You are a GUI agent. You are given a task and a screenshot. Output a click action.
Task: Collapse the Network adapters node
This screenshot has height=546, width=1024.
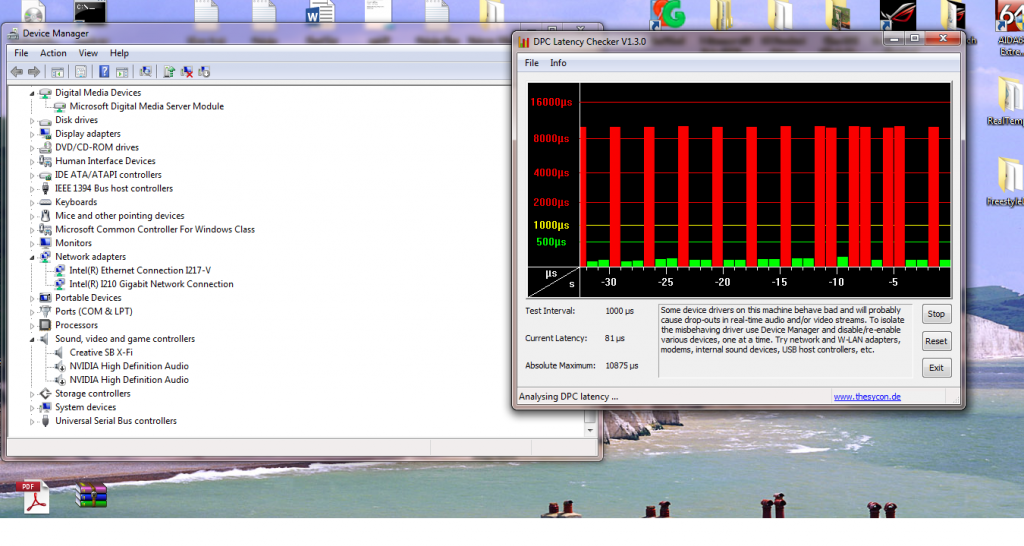[x=31, y=257]
